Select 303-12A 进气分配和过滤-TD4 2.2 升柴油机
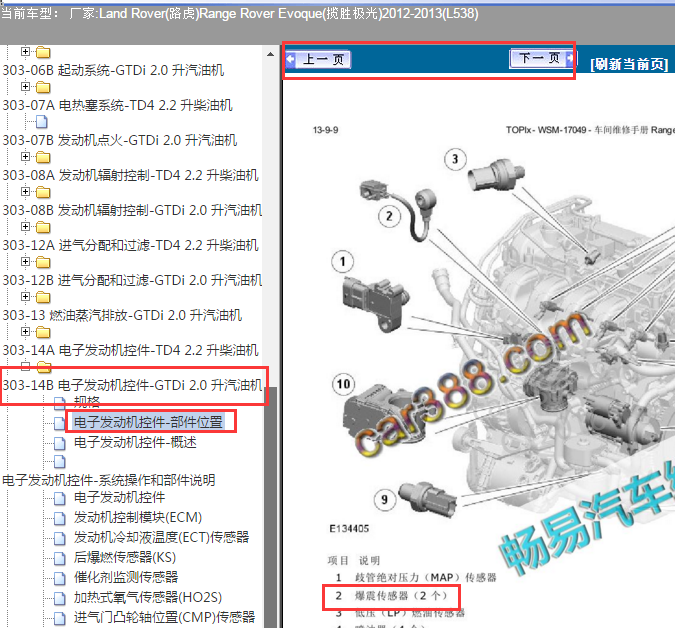The width and height of the screenshot is (675, 628). [x=130, y=245]
